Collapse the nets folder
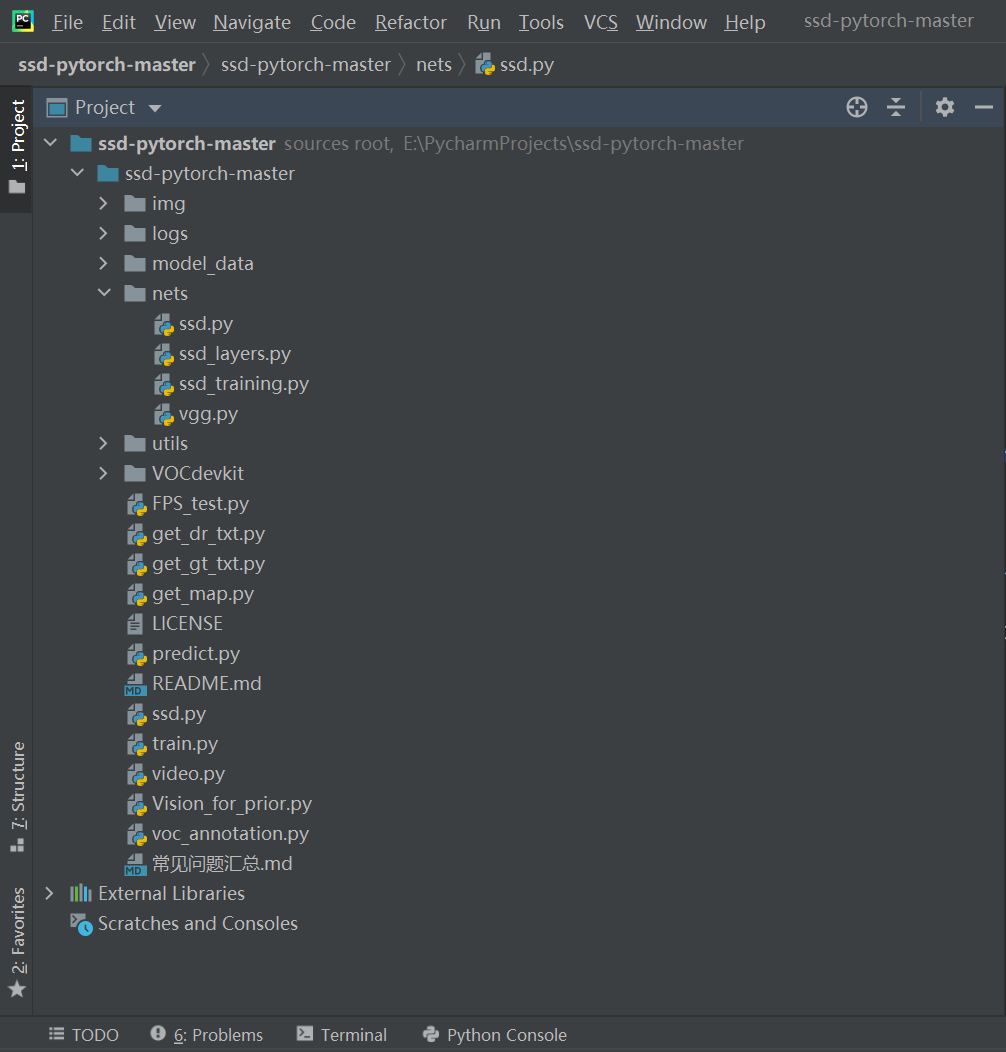The height and width of the screenshot is (1052, 1006). (103, 293)
